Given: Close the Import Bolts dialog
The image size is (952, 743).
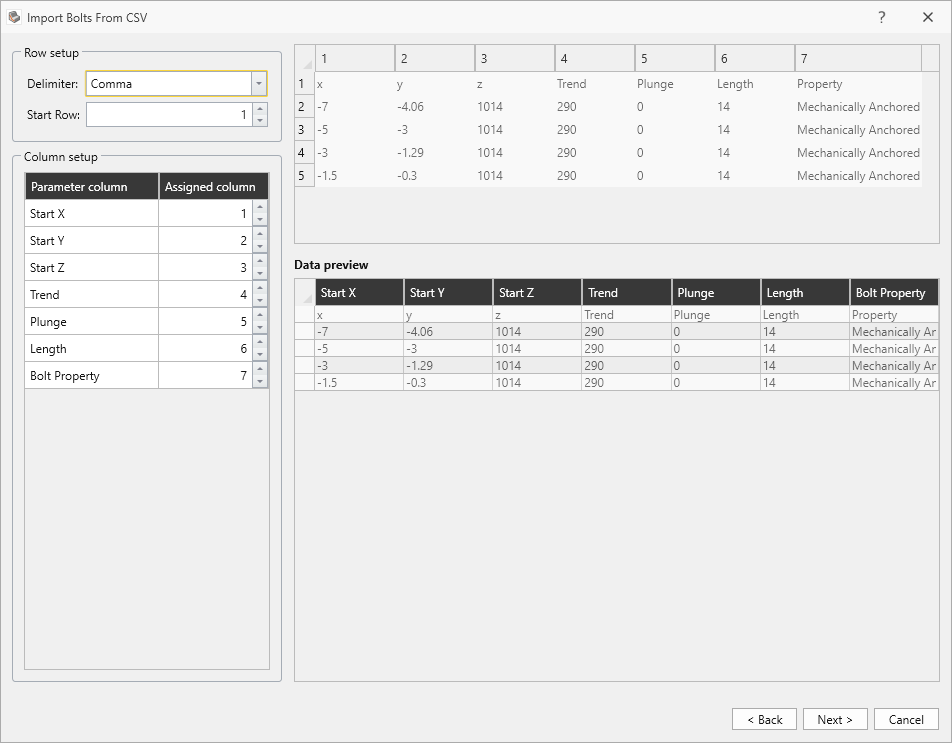Looking at the screenshot, I should tap(928, 18).
